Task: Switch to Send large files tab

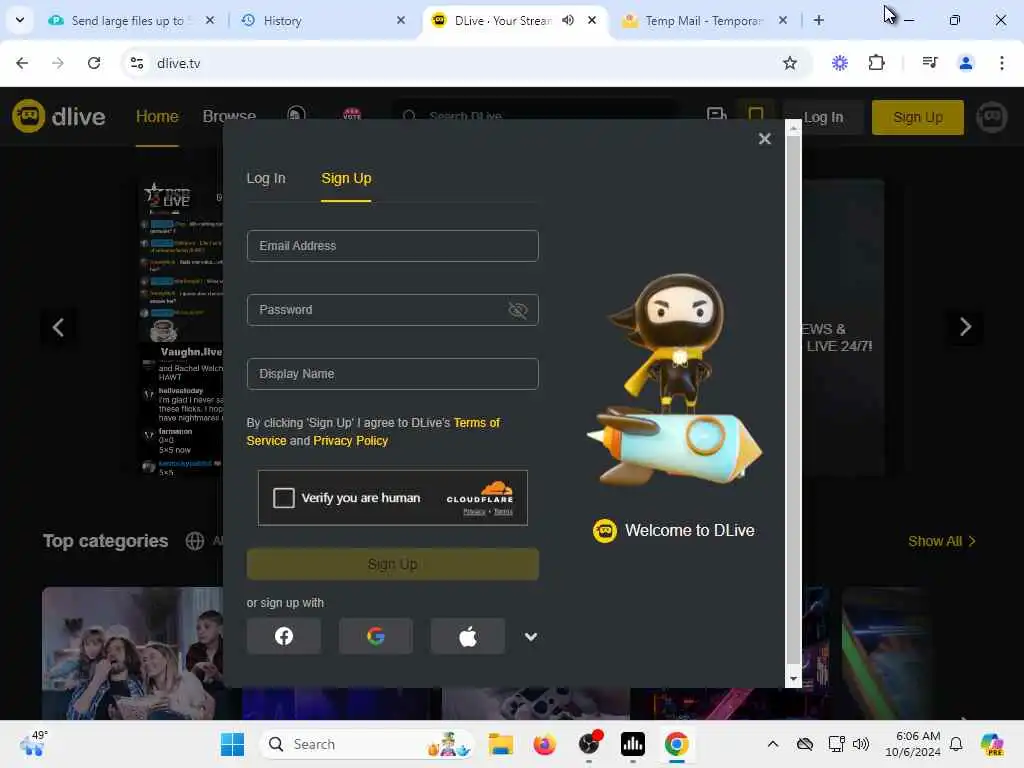Action: coord(129,20)
